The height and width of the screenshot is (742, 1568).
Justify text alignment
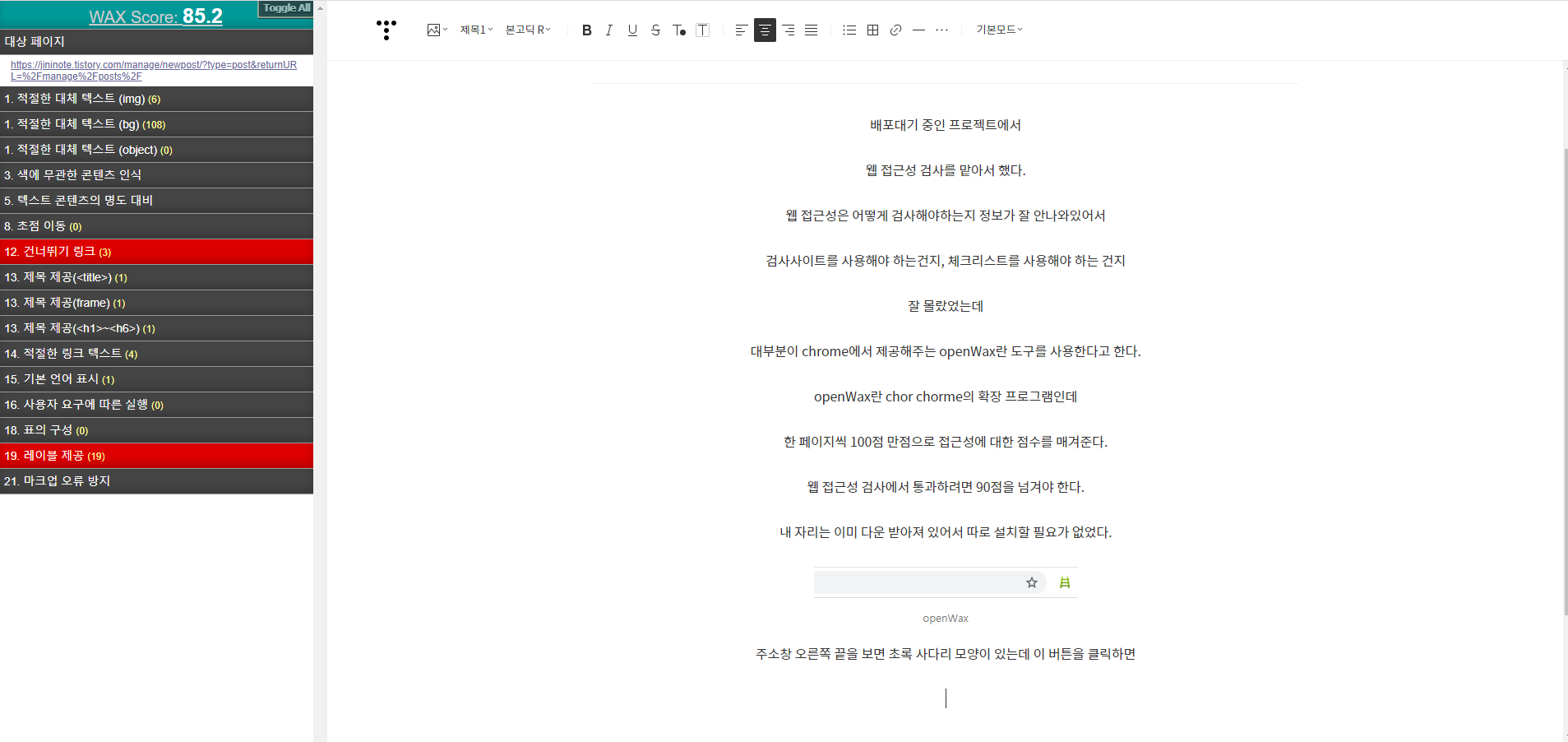tap(812, 30)
